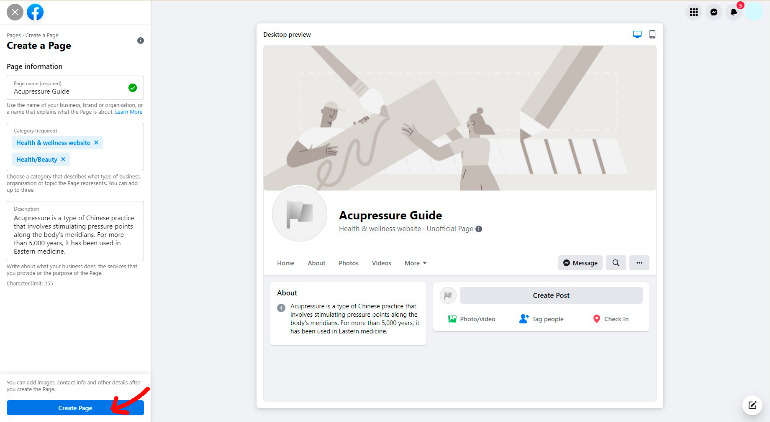Open Messenger from top bar
The width and height of the screenshot is (770, 422).
[714, 12]
